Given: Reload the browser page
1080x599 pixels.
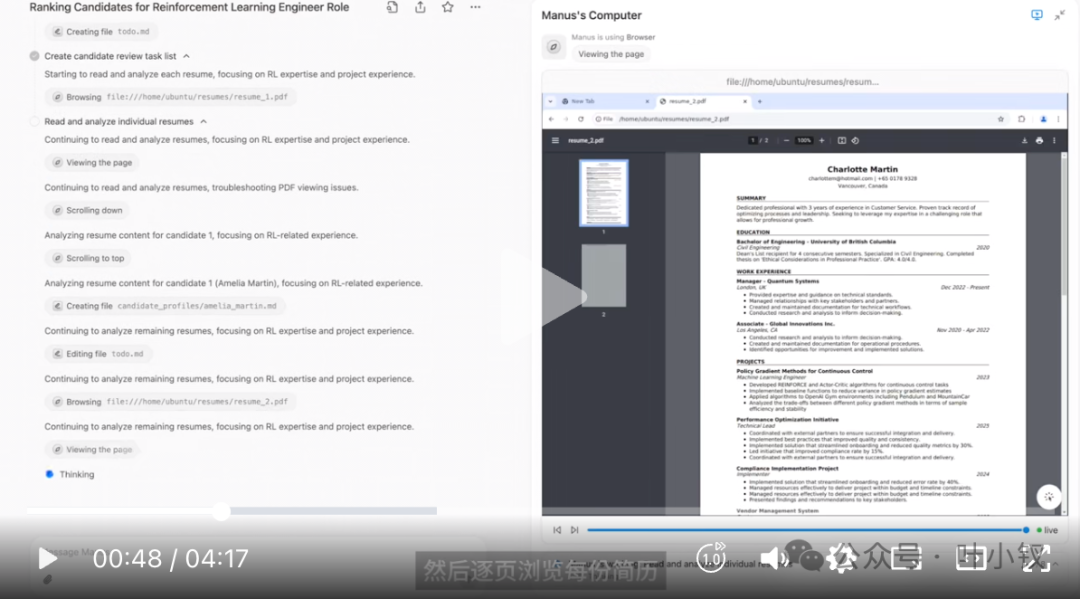Looking at the screenshot, I should (581, 119).
